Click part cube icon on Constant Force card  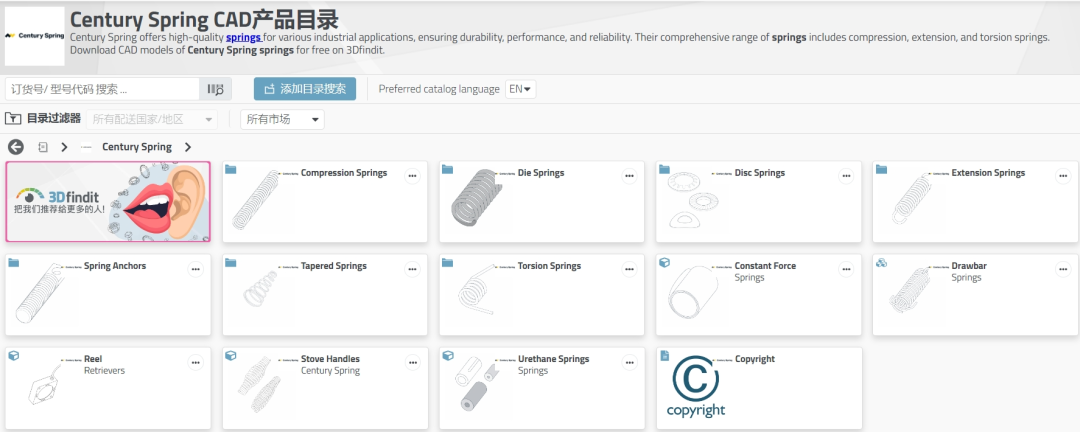click(x=665, y=263)
